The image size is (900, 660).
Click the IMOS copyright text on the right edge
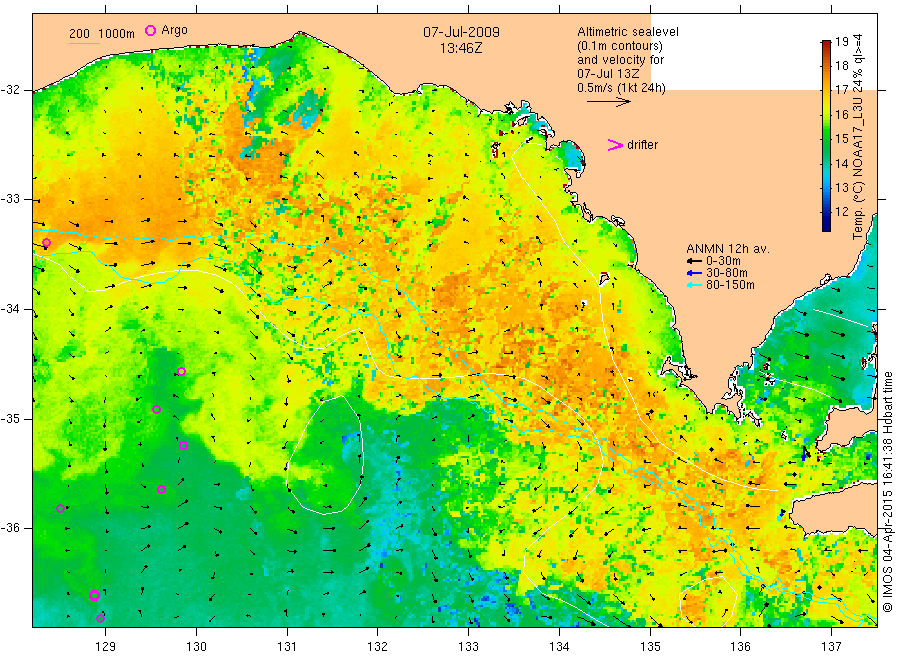(x=887, y=492)
